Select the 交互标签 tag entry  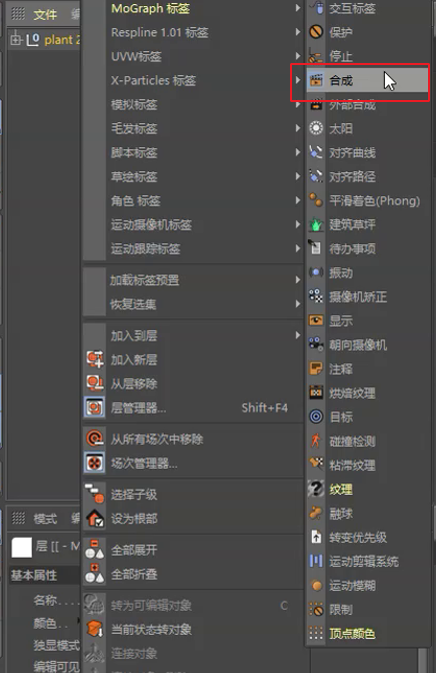(368, 8)
